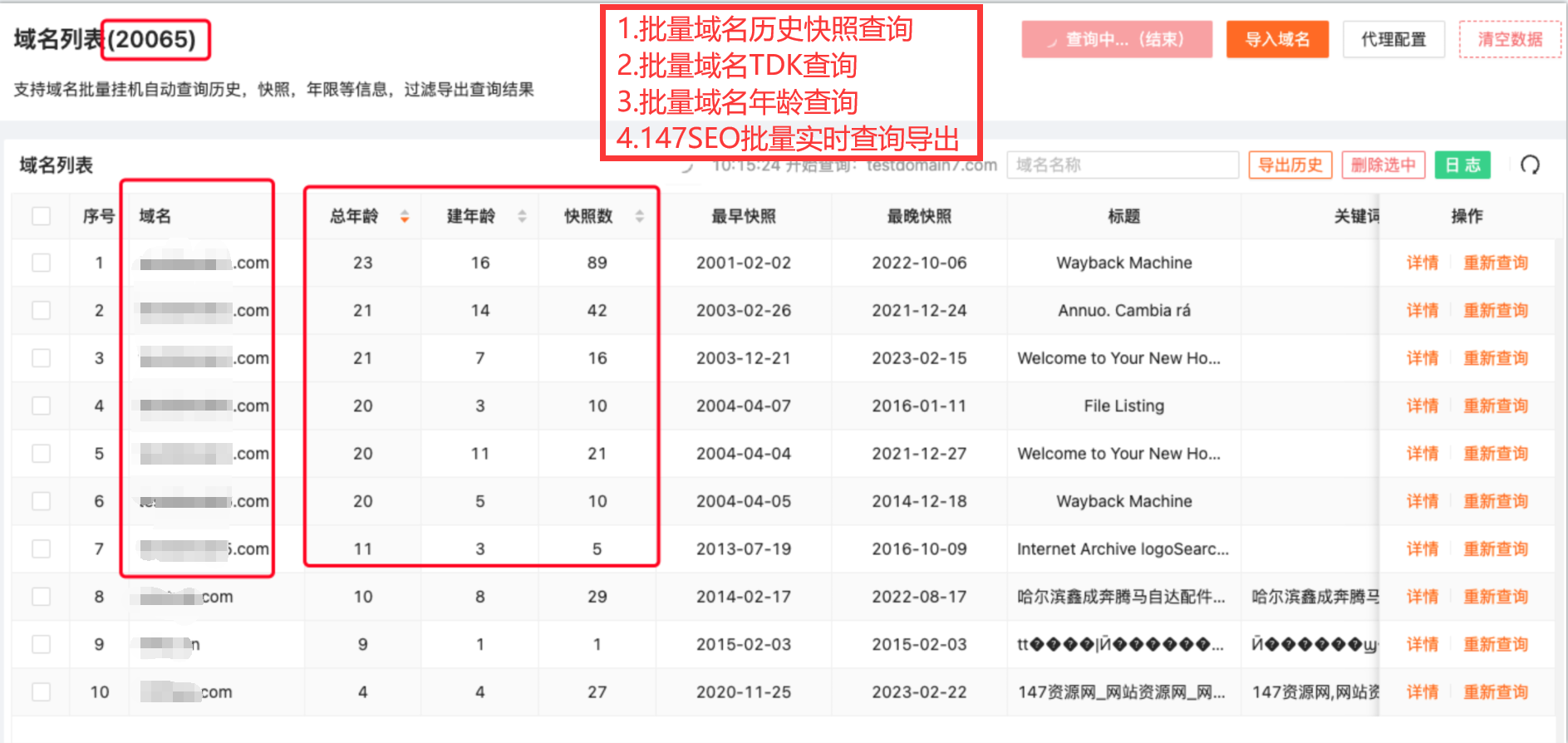Click the 关键词 column header
This screenshot has height=743, width=1568.
[1357, 216]
